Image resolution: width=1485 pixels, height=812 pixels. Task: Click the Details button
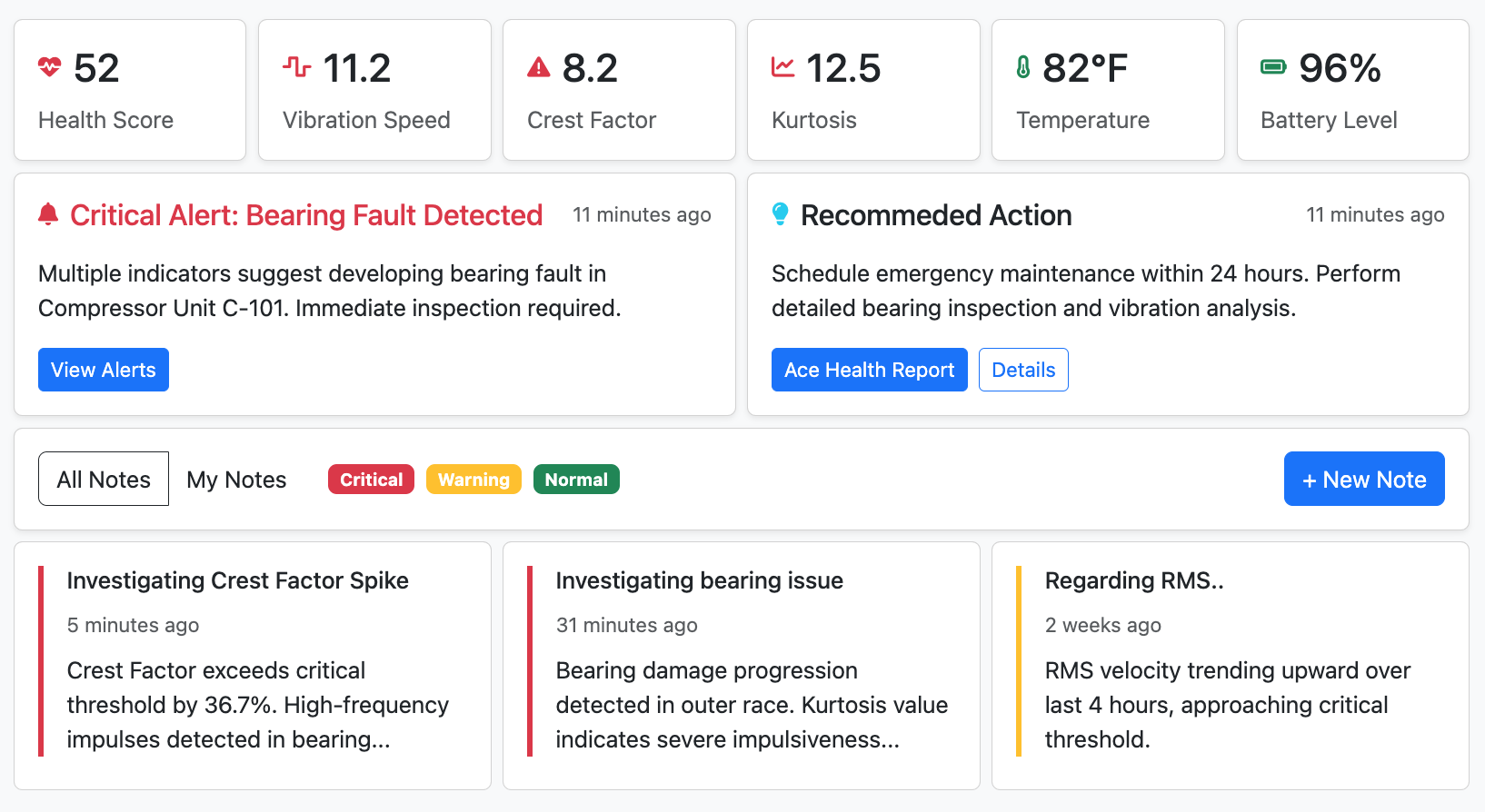point(1023,370)
